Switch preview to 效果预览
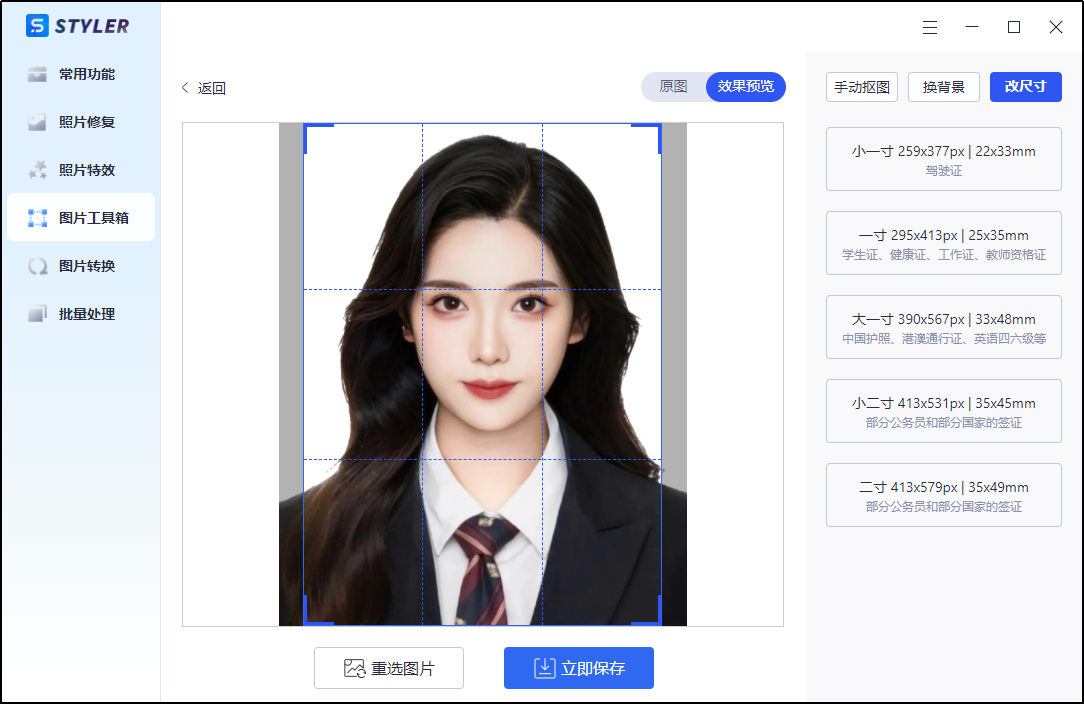This screenshot has height=705, width=1084. (746, 86)
